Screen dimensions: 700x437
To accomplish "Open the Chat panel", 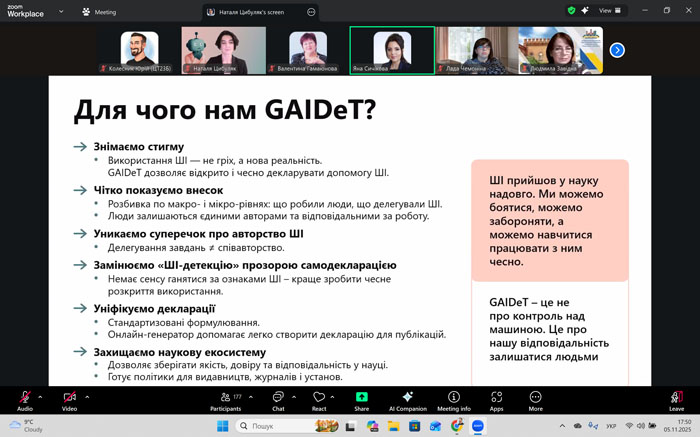I will coord(278,398).
